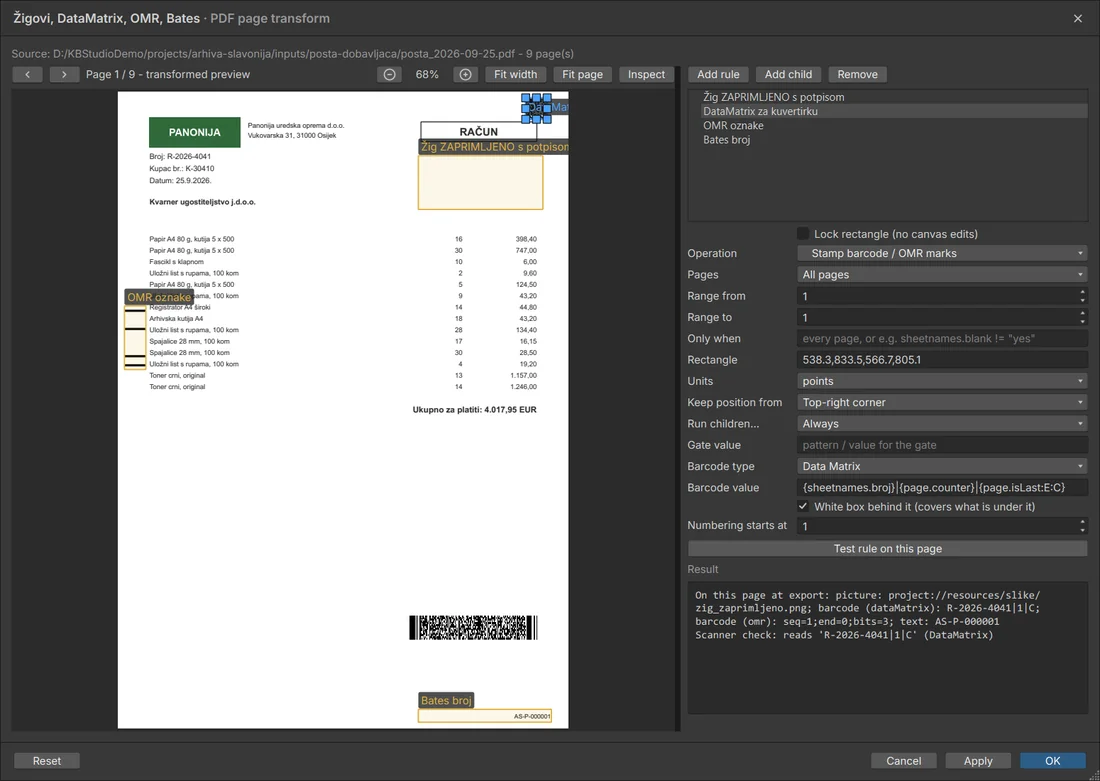Select Žig ZAPRIMLJENO overlay label on preview
This screenshot has height=781, width=1100.
tap(494, 147)
